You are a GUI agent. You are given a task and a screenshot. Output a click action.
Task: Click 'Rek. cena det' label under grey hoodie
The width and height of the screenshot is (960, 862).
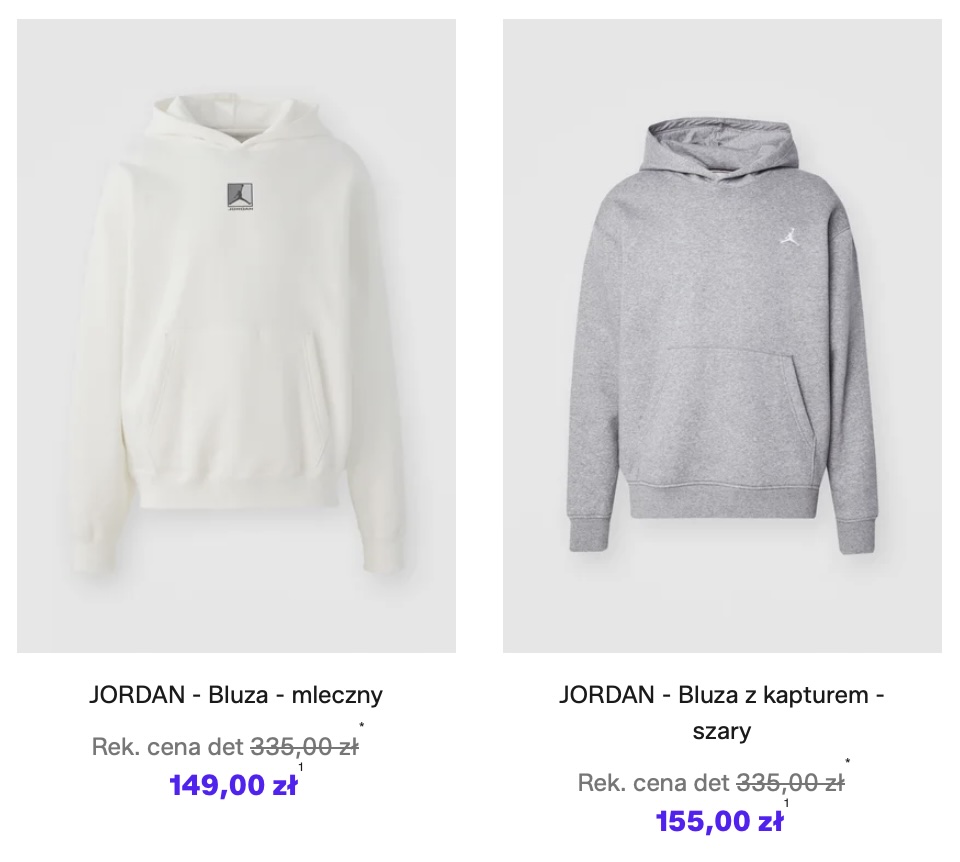pyautogui.click(x=654, y=783)
